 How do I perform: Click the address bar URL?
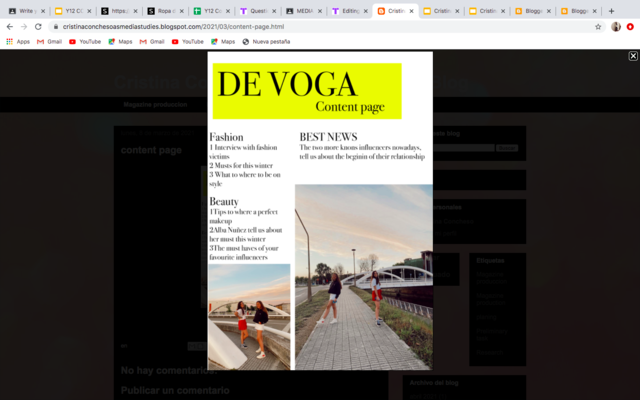pyautogui.click(x=173, y=27)
